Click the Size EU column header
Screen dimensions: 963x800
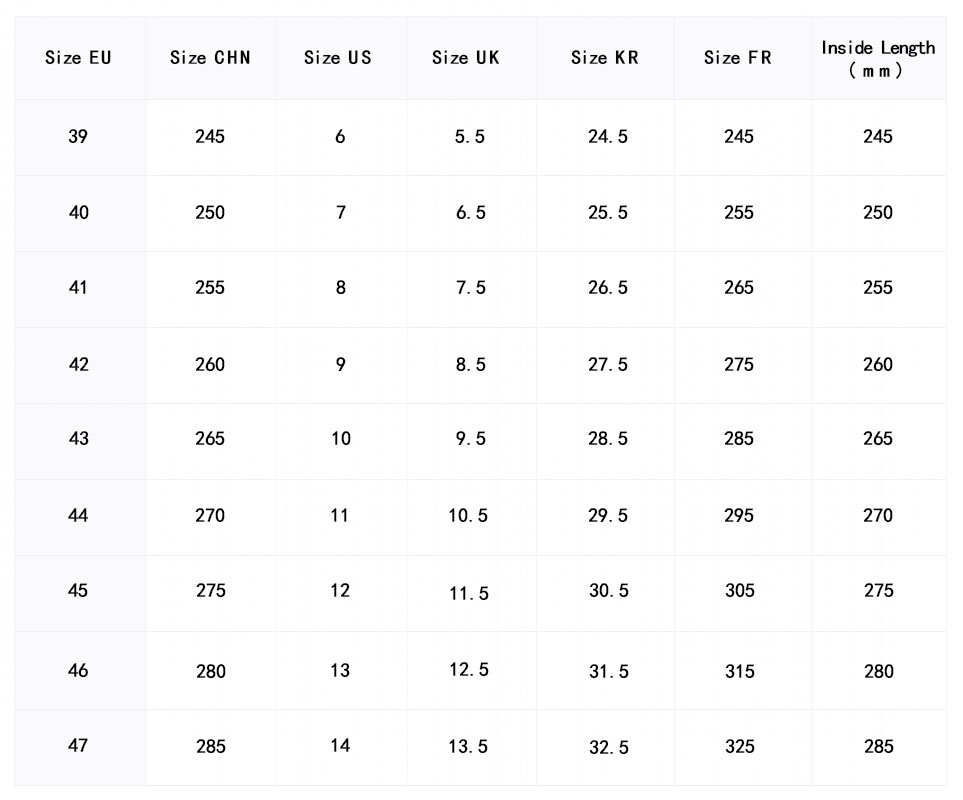[78, 58]
